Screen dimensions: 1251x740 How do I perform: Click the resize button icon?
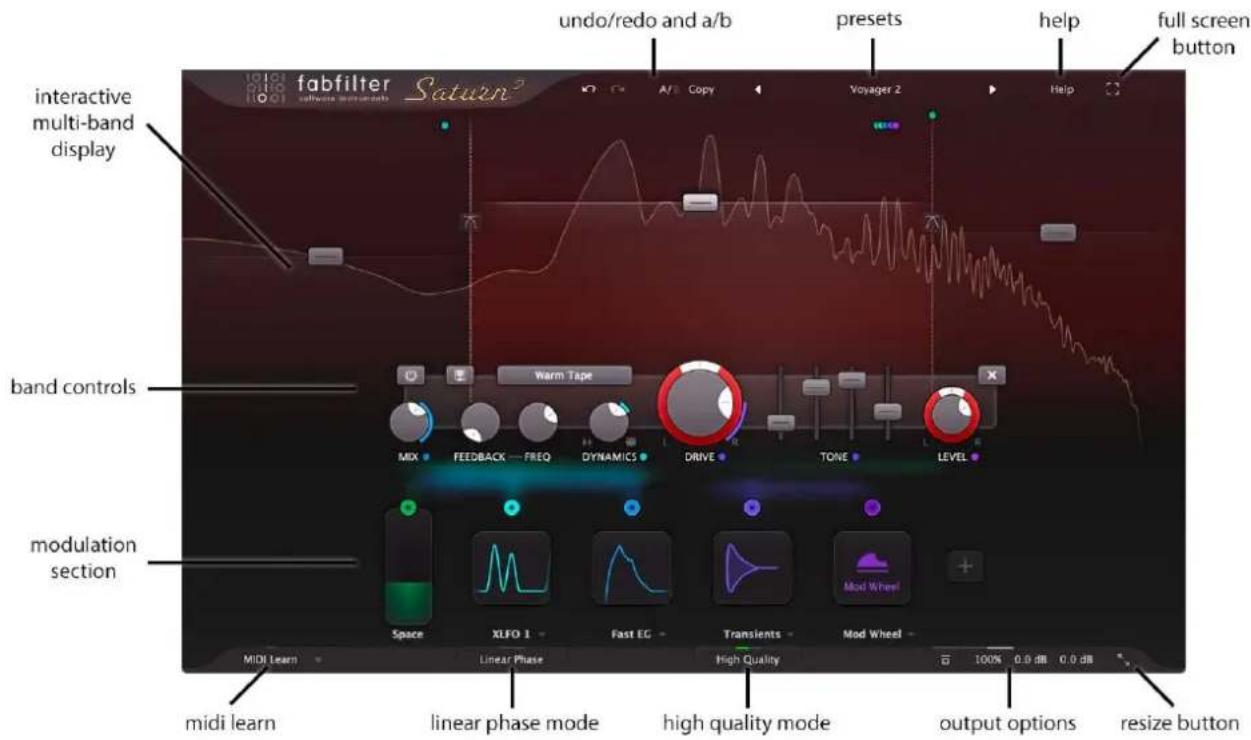point(1125,660)
